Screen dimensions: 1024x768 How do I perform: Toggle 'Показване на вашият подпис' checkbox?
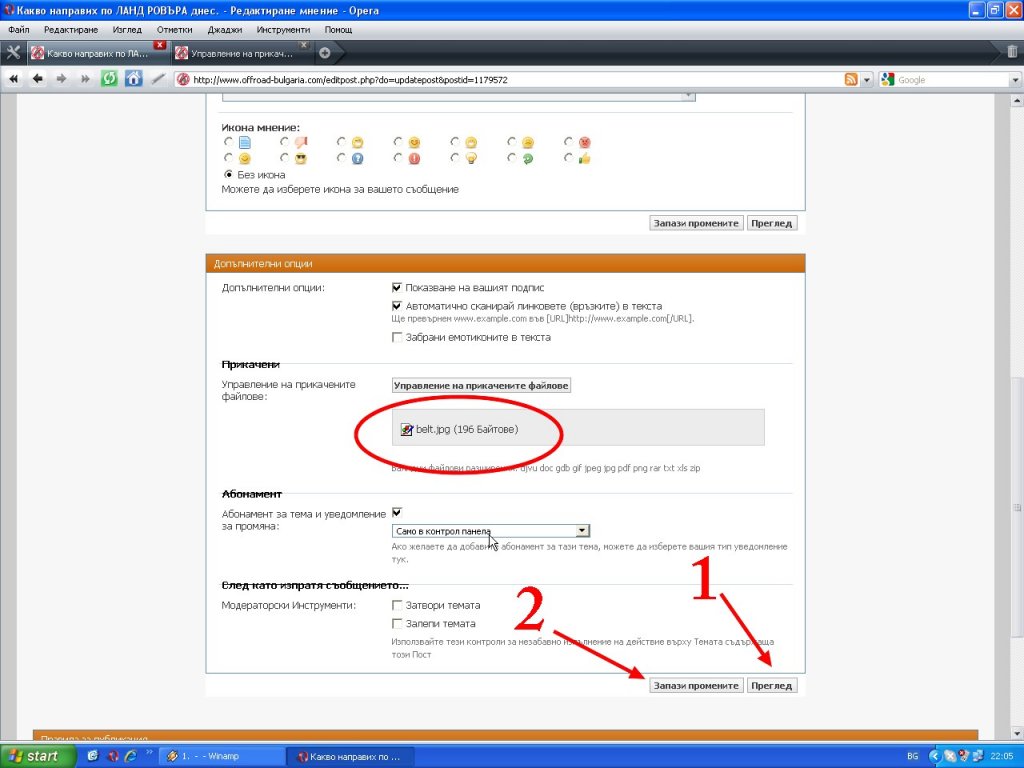tap(396, 287)
